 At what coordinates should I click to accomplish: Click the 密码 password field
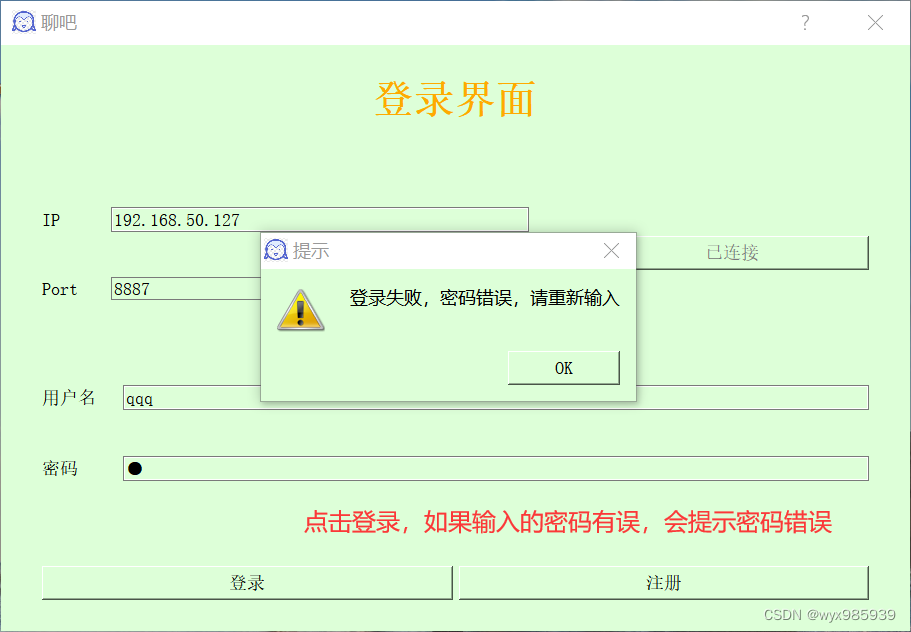tap(496, 468)
